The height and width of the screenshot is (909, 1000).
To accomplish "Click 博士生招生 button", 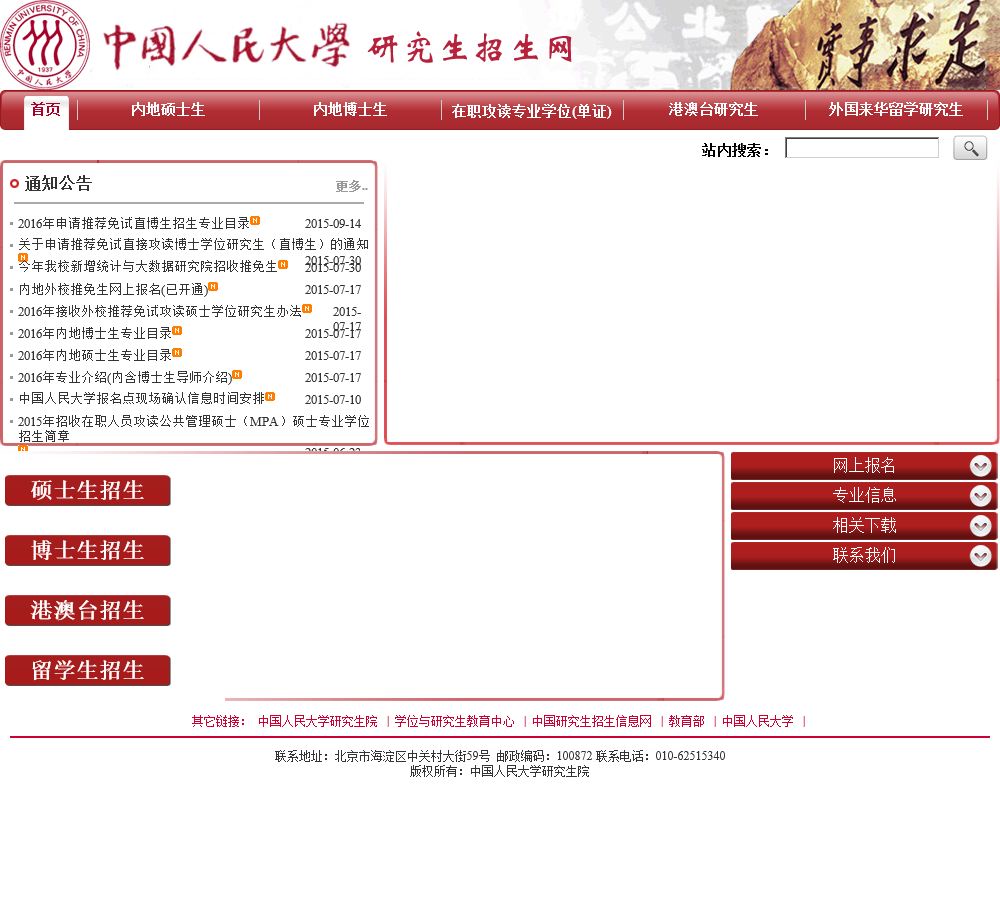I will (87, 551).
